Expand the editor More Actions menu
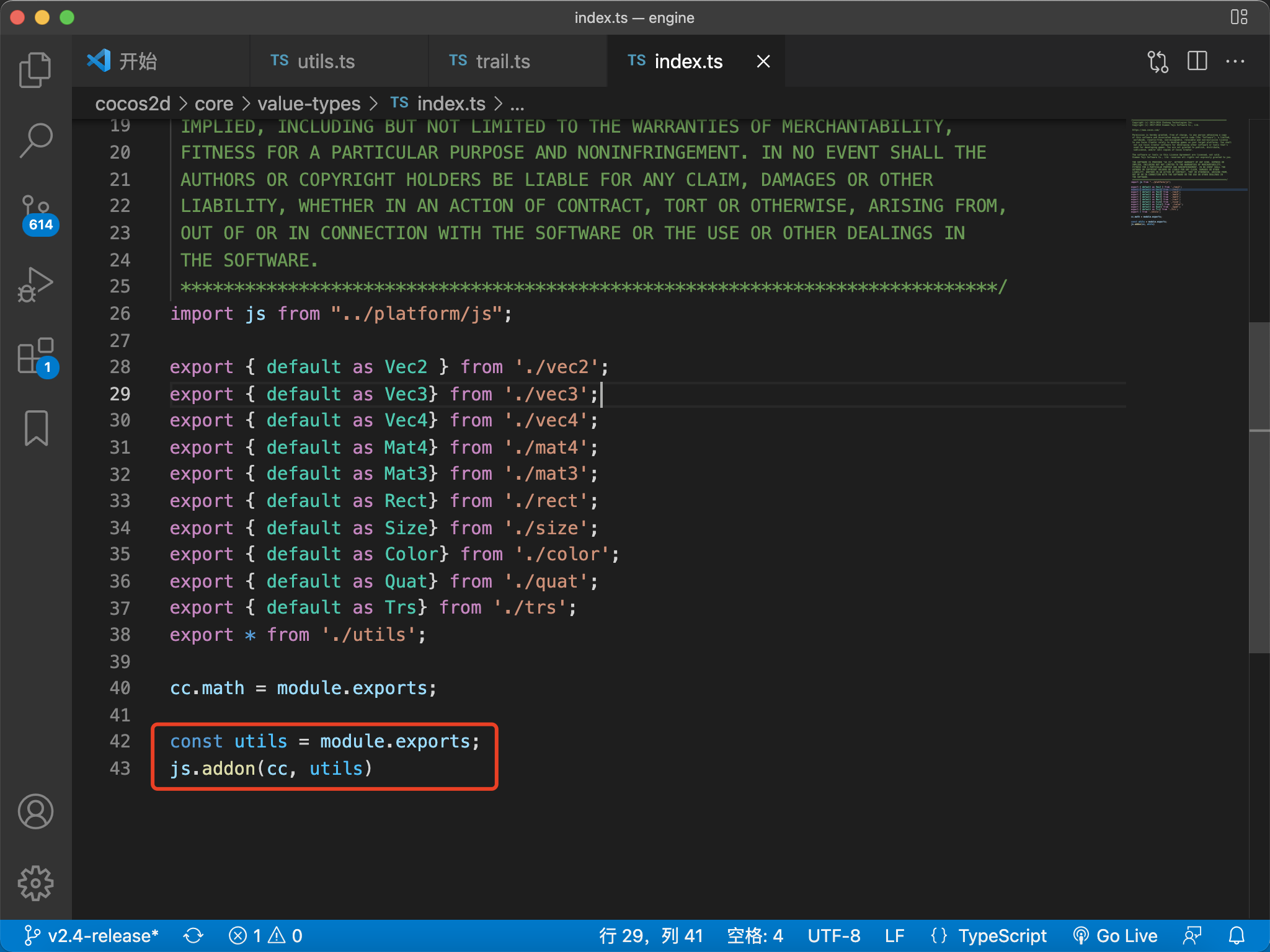 [x=1235, y=61]
